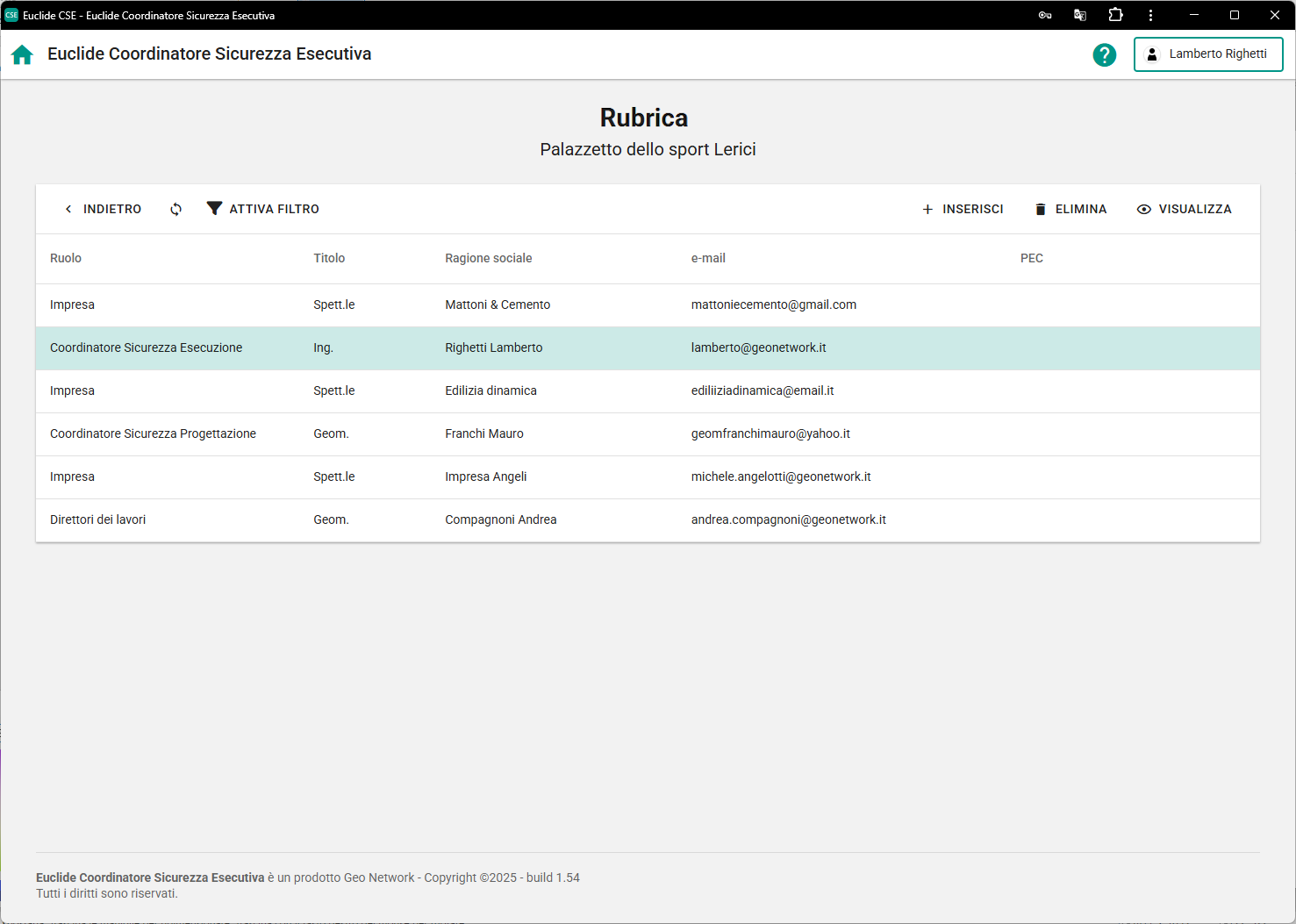Click the browser extensions puzzle icon
The width and height of the screenshot is (1296, 924).
[x=1115, y=15]
